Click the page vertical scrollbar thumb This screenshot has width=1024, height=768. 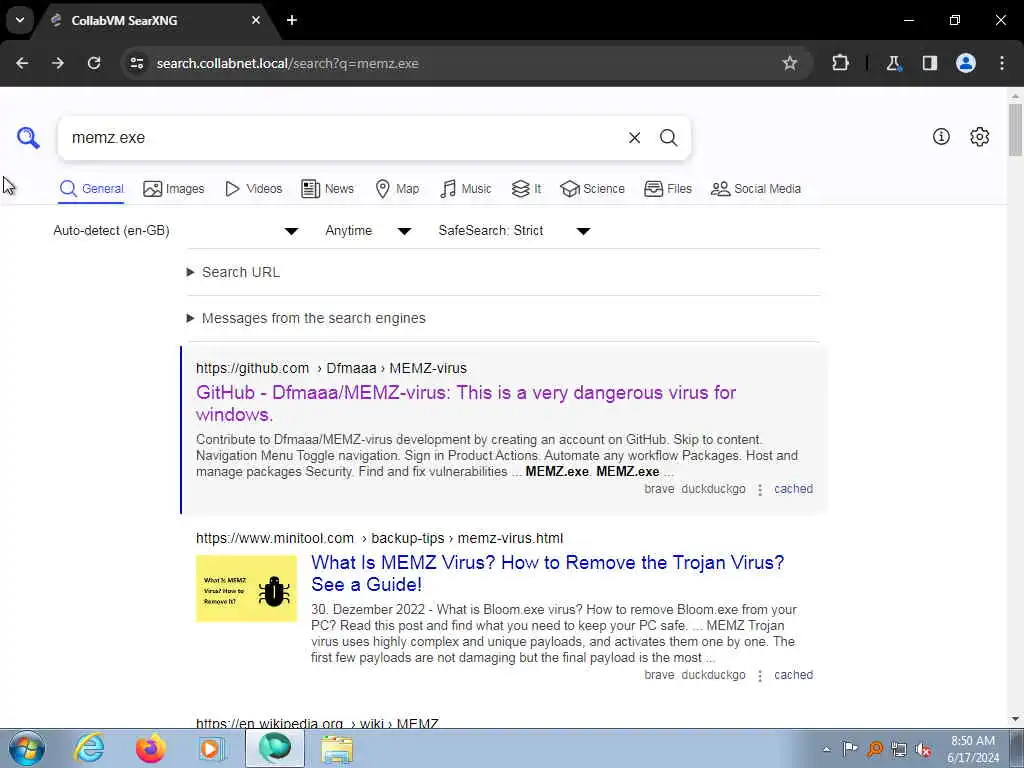[x=1015, y=129]
